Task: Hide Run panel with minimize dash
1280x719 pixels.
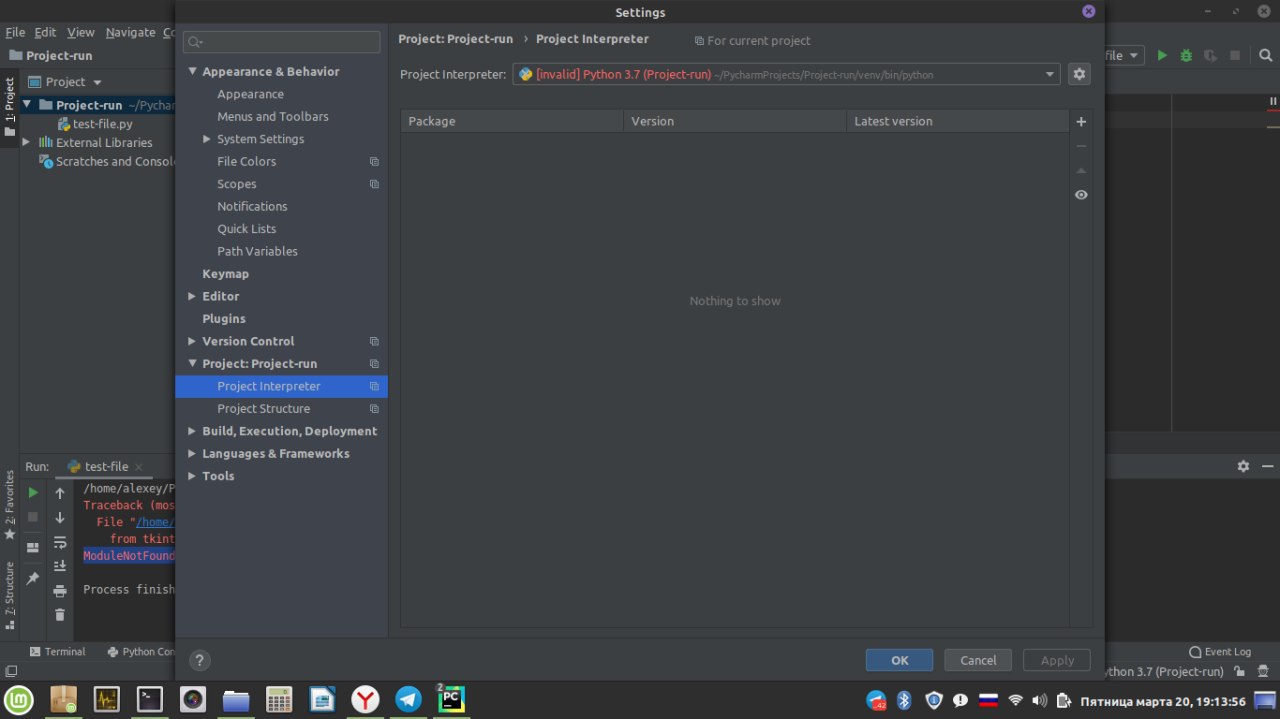Action: tap(1267, 466)
